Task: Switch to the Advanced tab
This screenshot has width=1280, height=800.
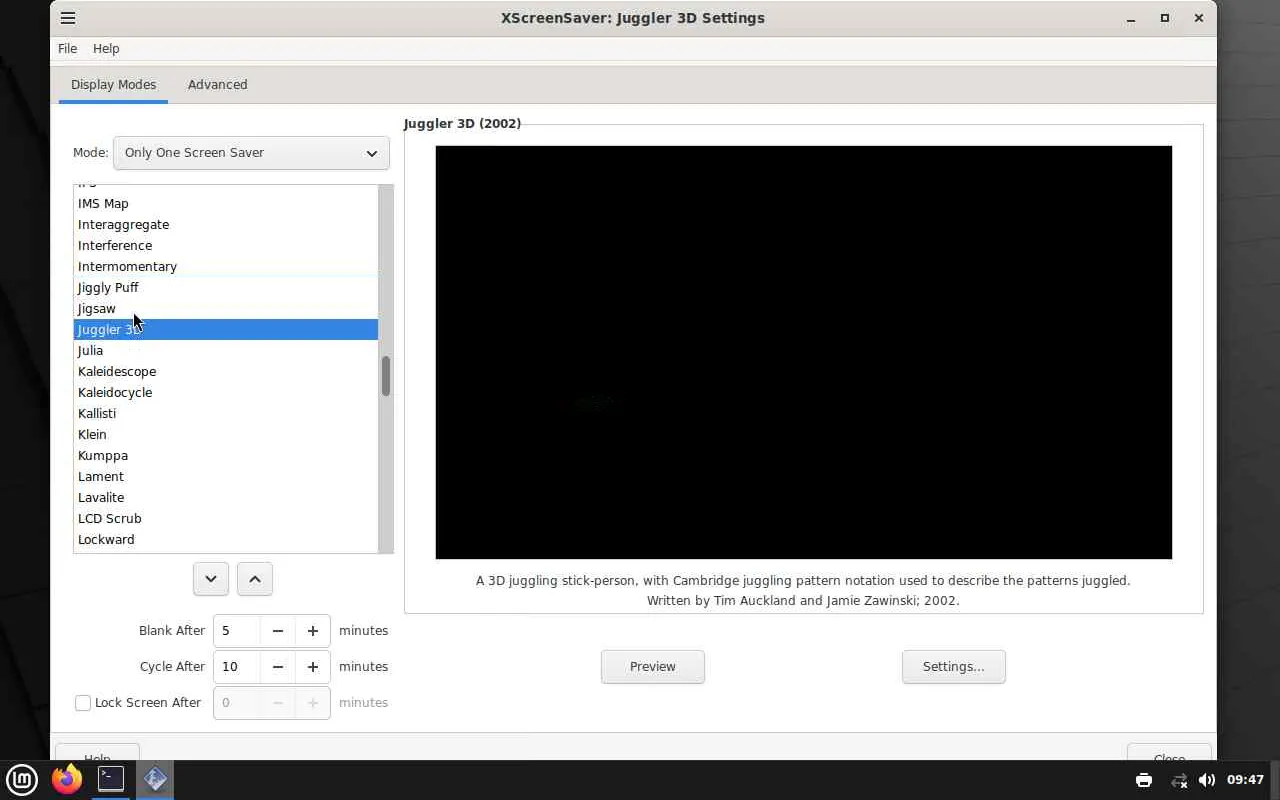Action: 217,85
